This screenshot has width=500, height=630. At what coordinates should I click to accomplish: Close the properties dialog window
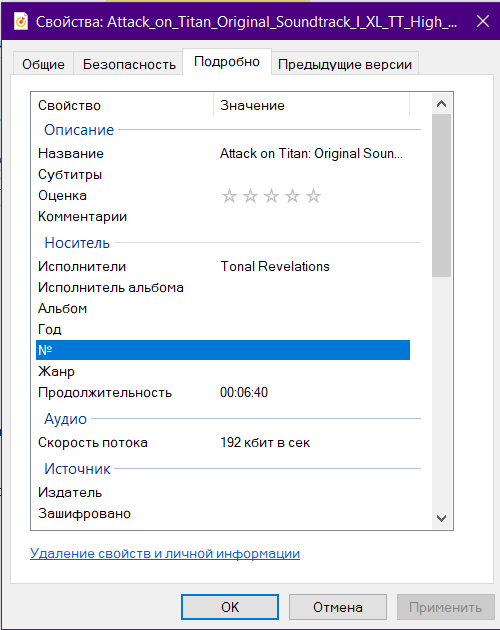(x=483, y=21)
